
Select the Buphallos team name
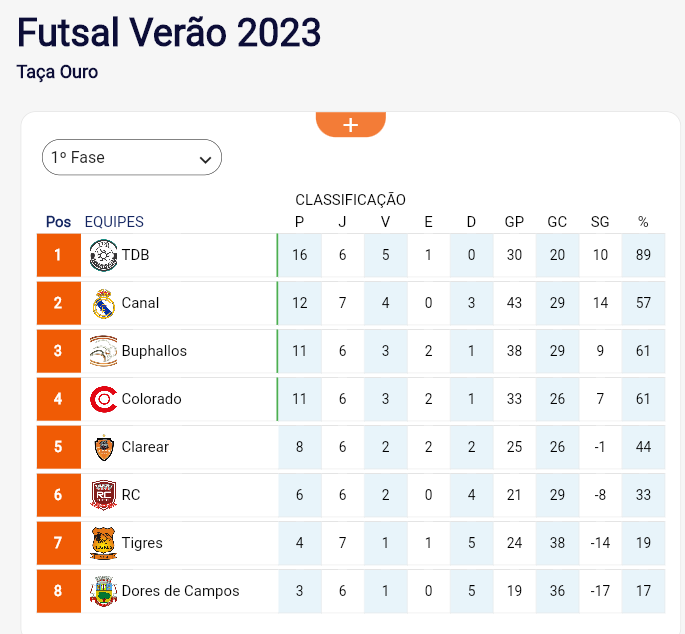154,351
